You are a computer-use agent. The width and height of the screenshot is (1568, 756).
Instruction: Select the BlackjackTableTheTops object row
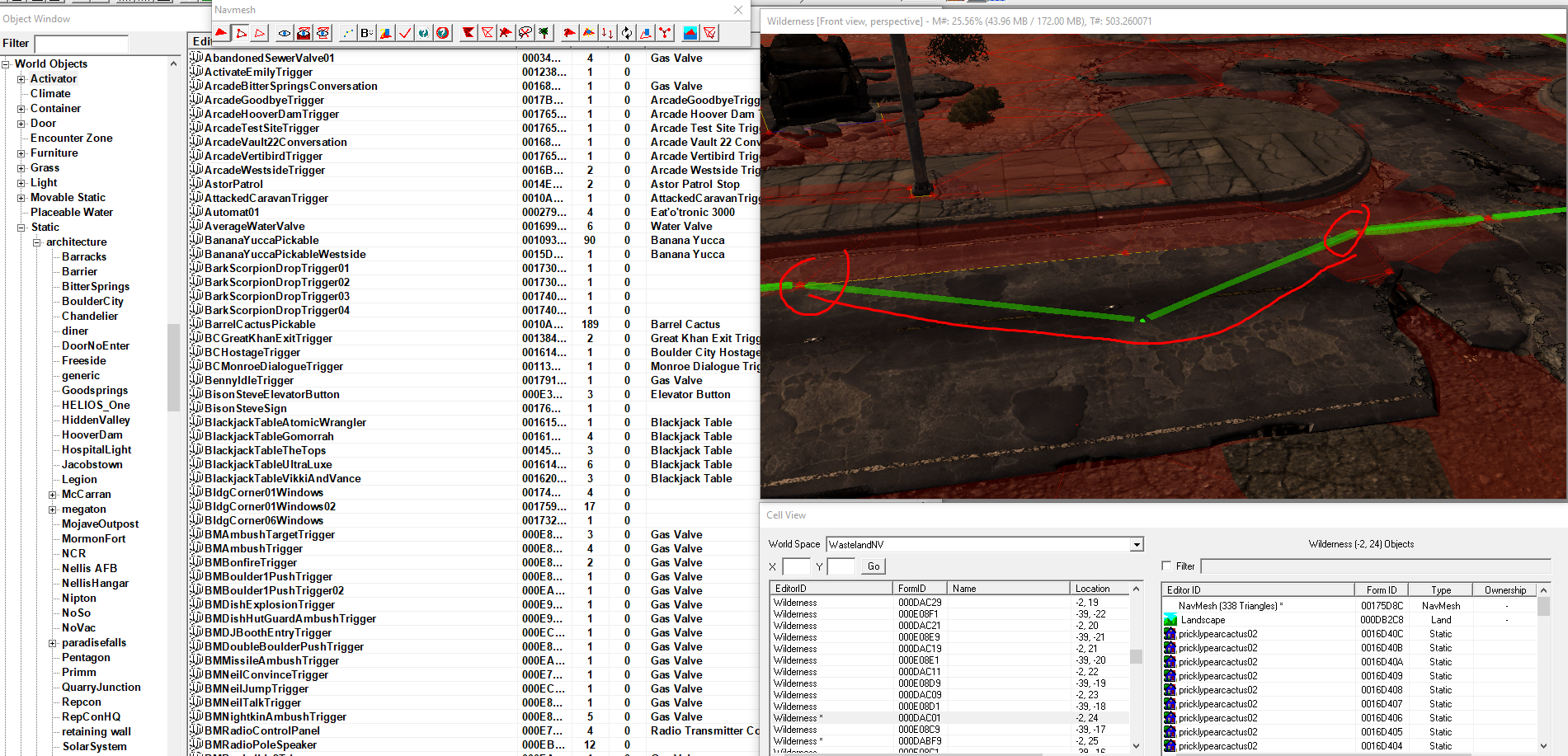[474, 451]
